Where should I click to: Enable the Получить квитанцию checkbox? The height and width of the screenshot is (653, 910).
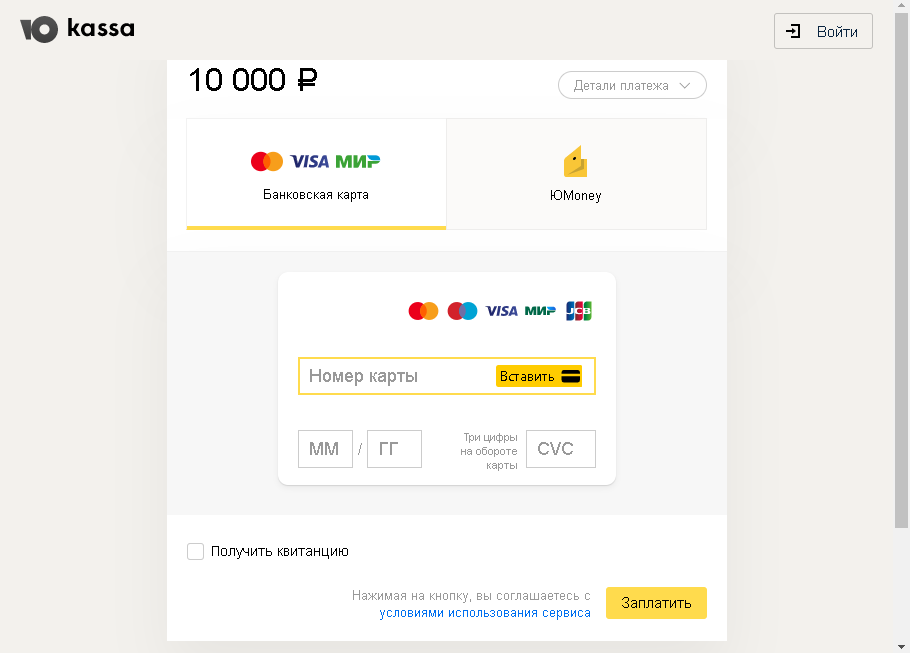tap(196, 551)
